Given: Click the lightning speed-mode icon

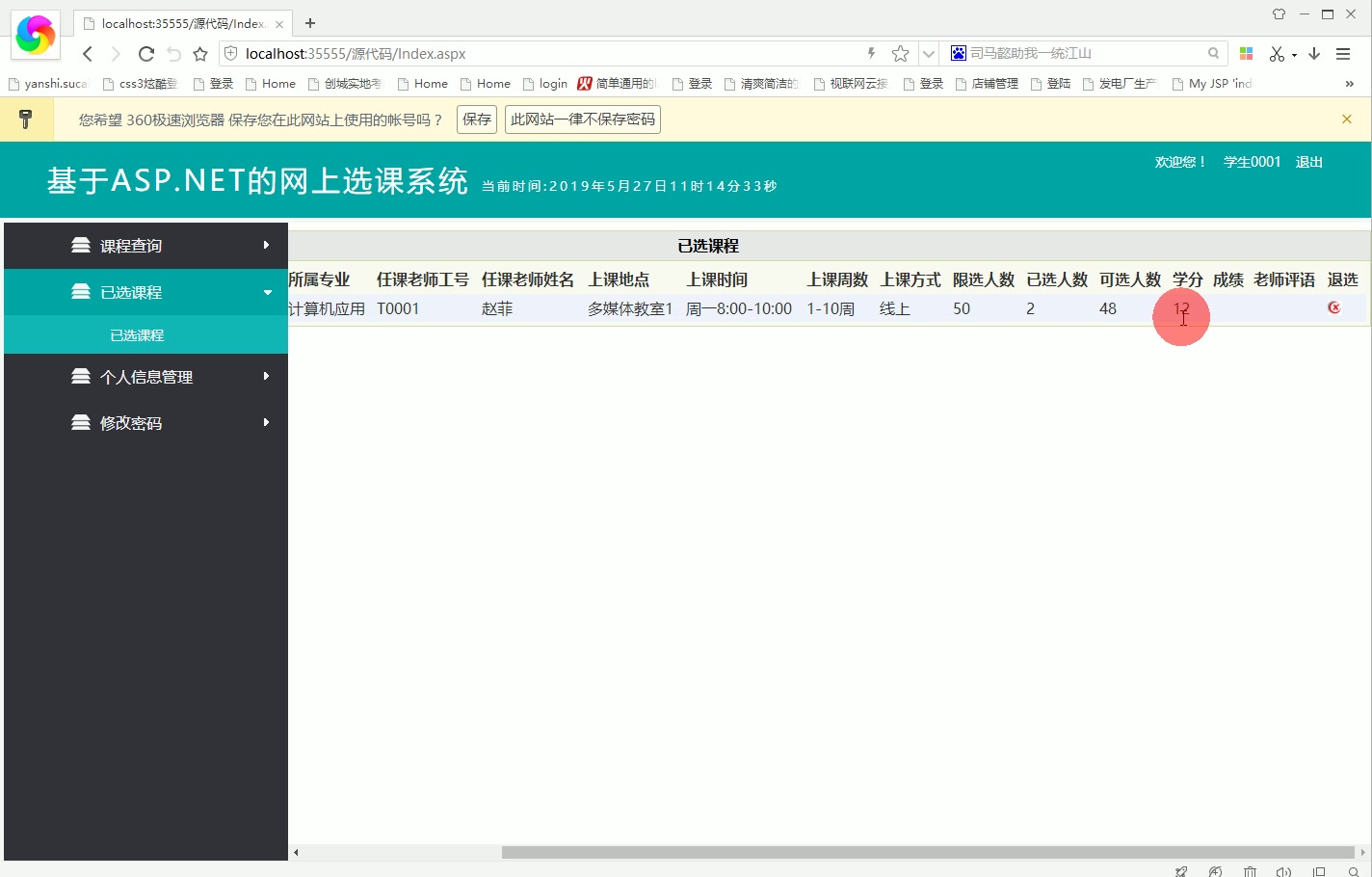Looking at the screenshot, I should (871, 54).
